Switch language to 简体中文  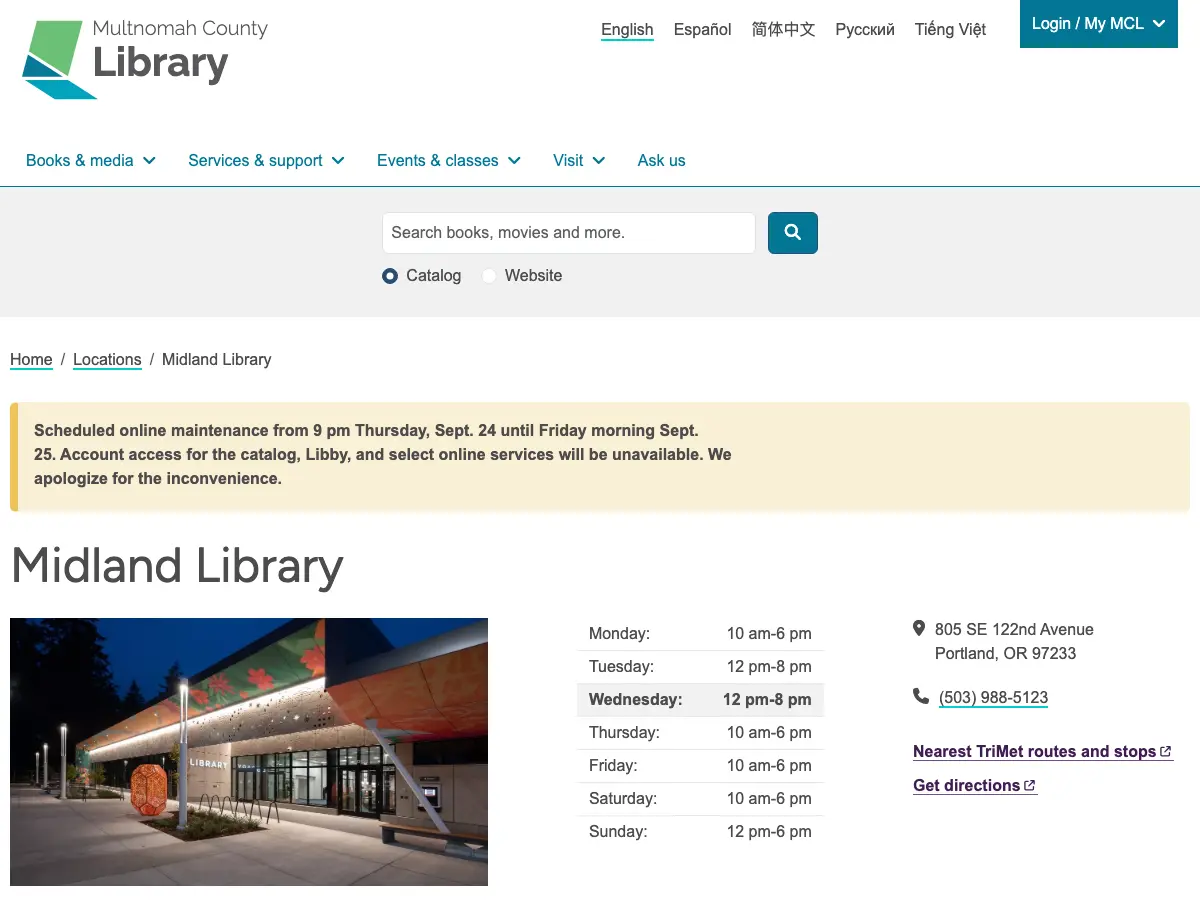tap(784, 30)
